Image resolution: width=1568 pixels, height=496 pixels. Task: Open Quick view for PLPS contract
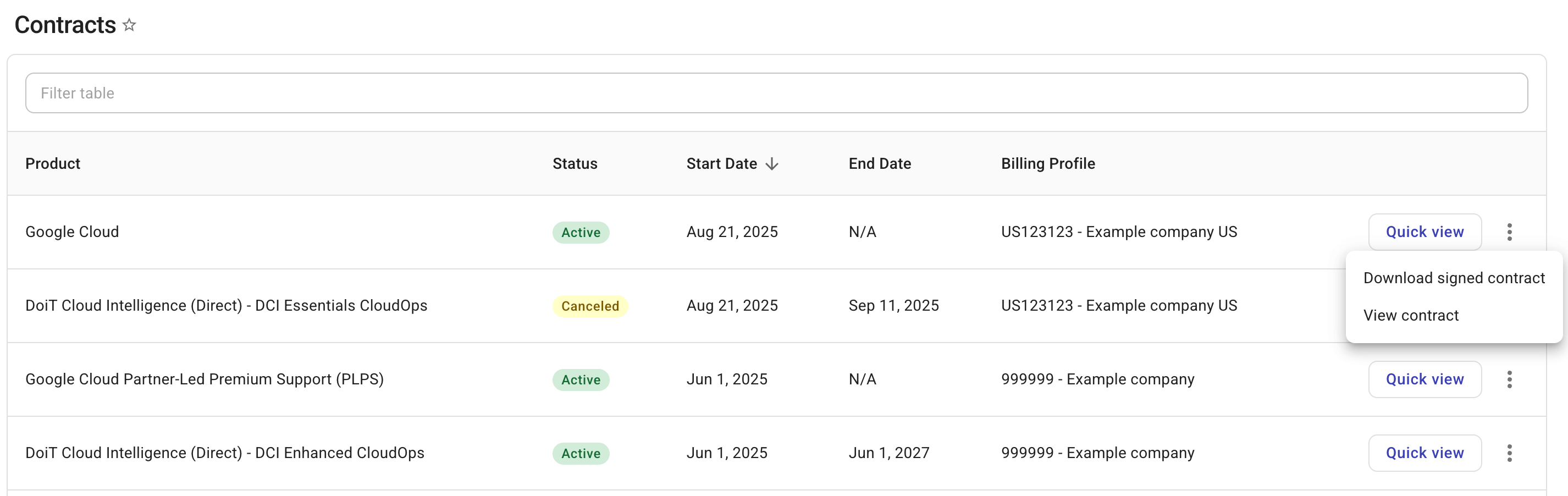coord(1425,379)
